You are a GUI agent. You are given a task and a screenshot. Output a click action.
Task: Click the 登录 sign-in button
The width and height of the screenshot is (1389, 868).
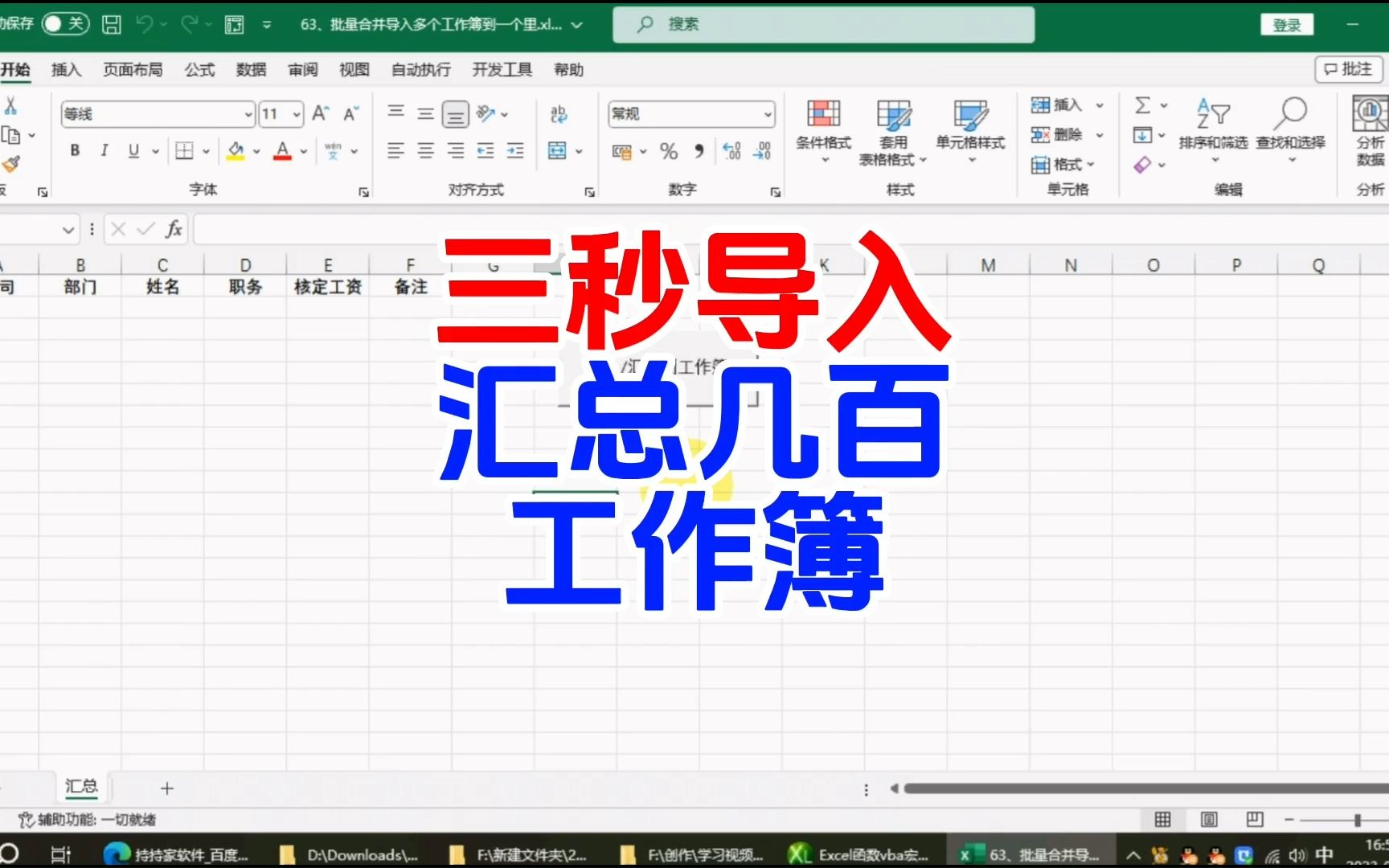[x=1286, y=25]
